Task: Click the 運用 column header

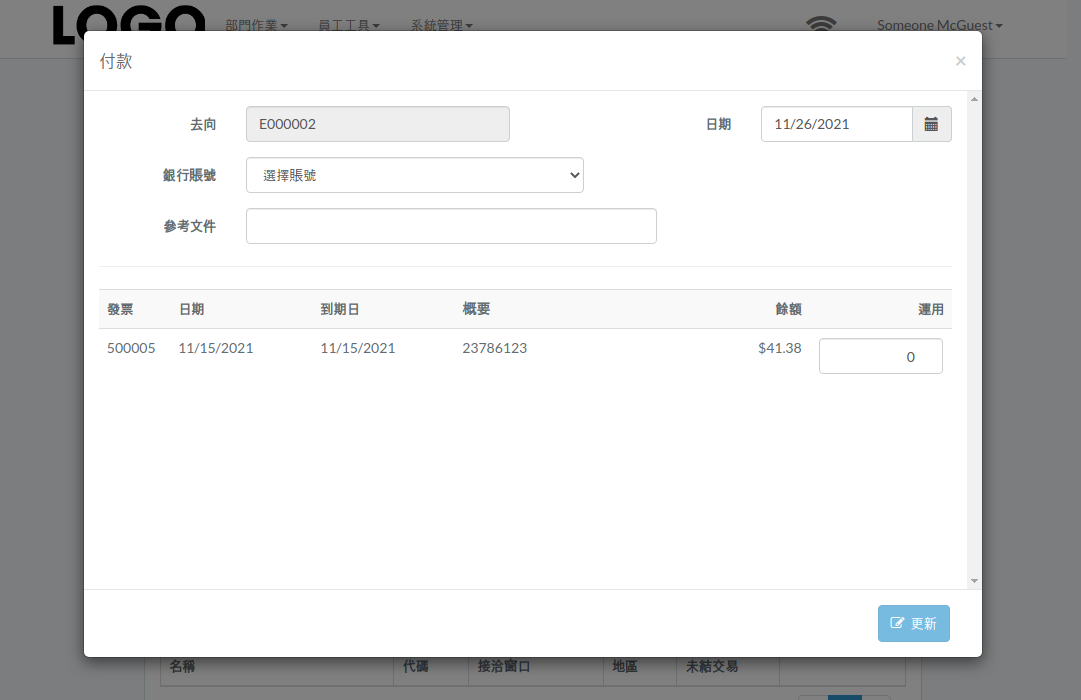Action: (930, 310)
